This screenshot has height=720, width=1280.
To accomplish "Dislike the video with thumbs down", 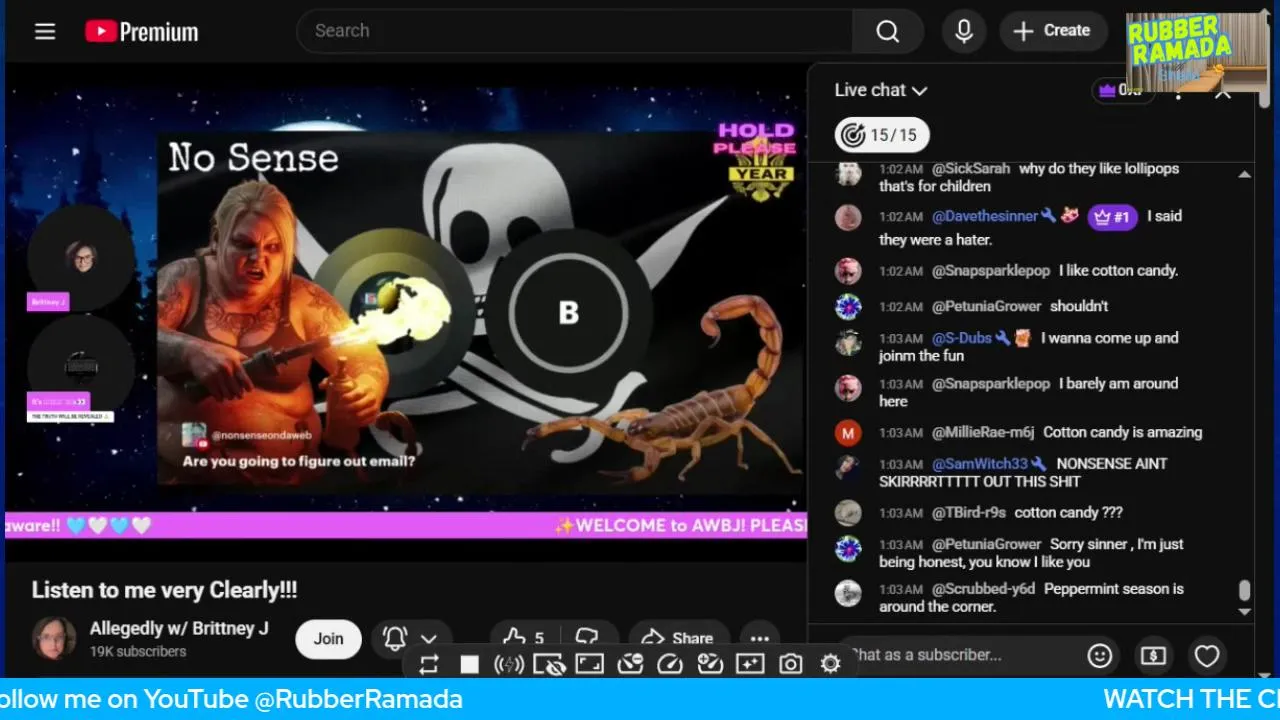I will coord(588,638).
